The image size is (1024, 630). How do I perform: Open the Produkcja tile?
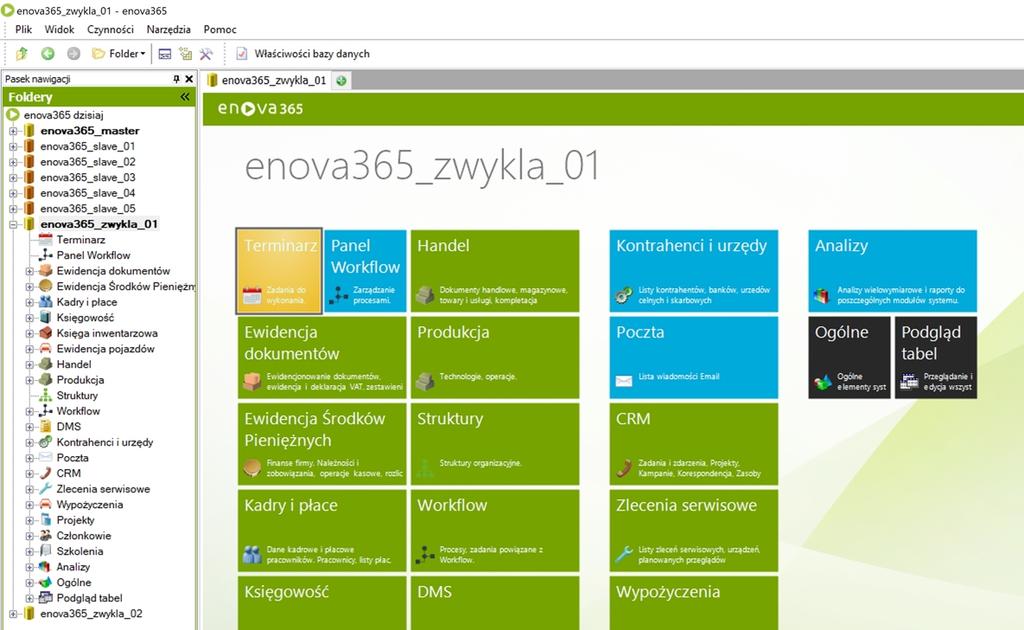coord(495,358)
